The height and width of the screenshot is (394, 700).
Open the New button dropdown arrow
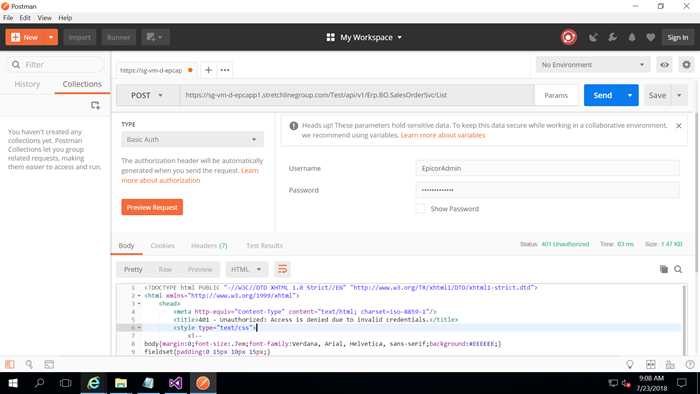(51, 37)
